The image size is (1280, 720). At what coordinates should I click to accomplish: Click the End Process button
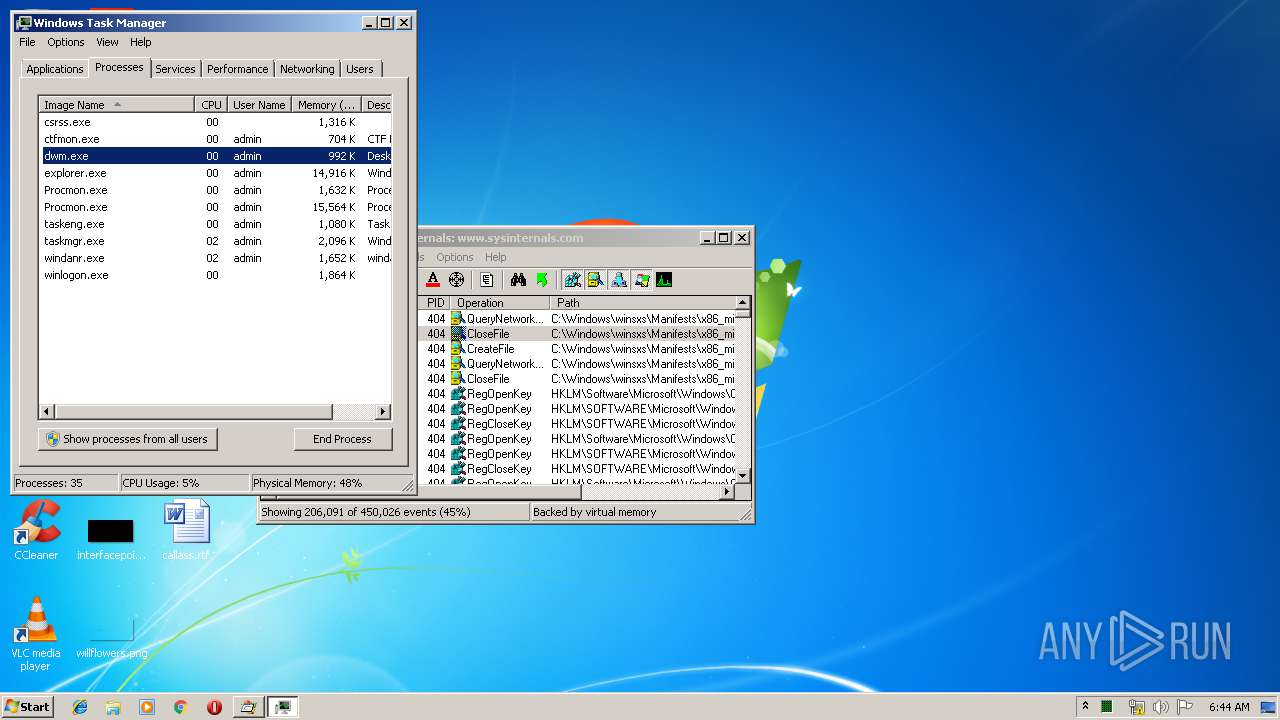coord(342,439)
